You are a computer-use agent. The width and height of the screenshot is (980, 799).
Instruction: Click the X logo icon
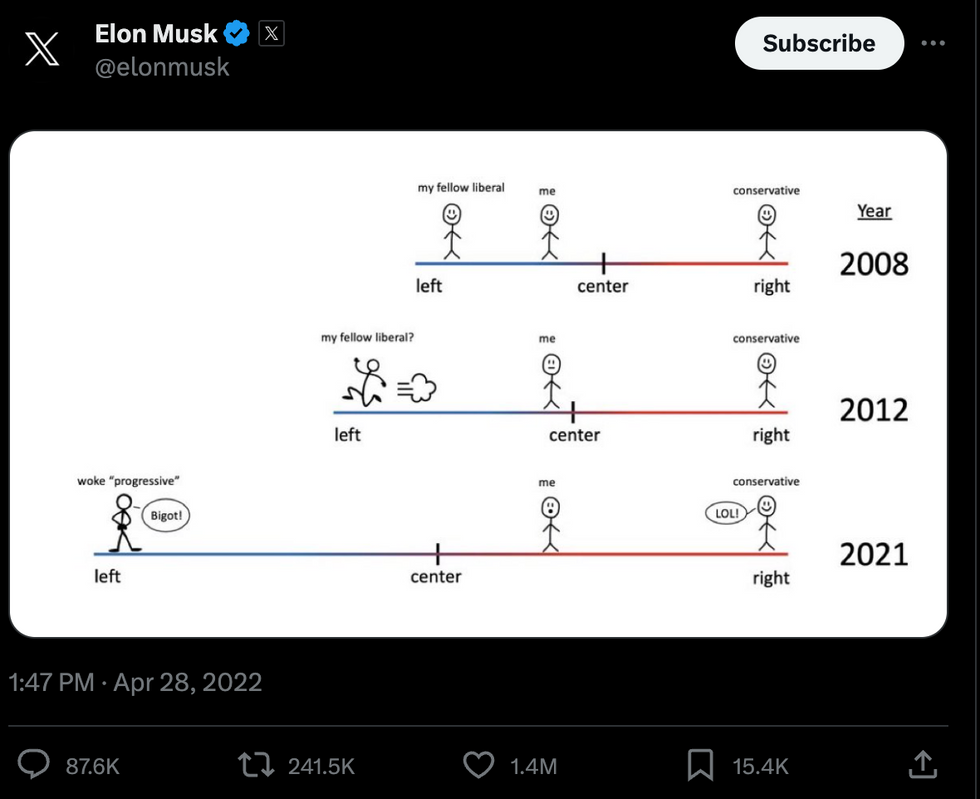tap(42, 49)
